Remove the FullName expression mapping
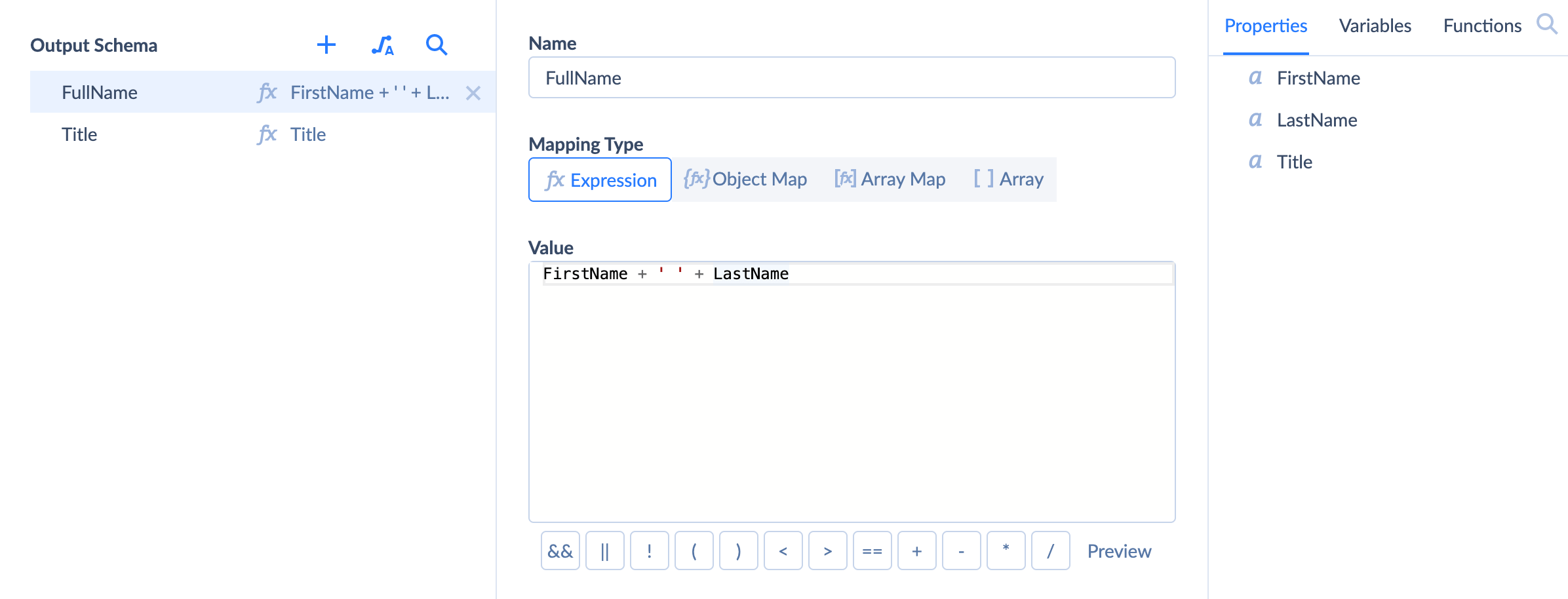The width and height of the screenshot is (1568, 599). pos(473,93)
